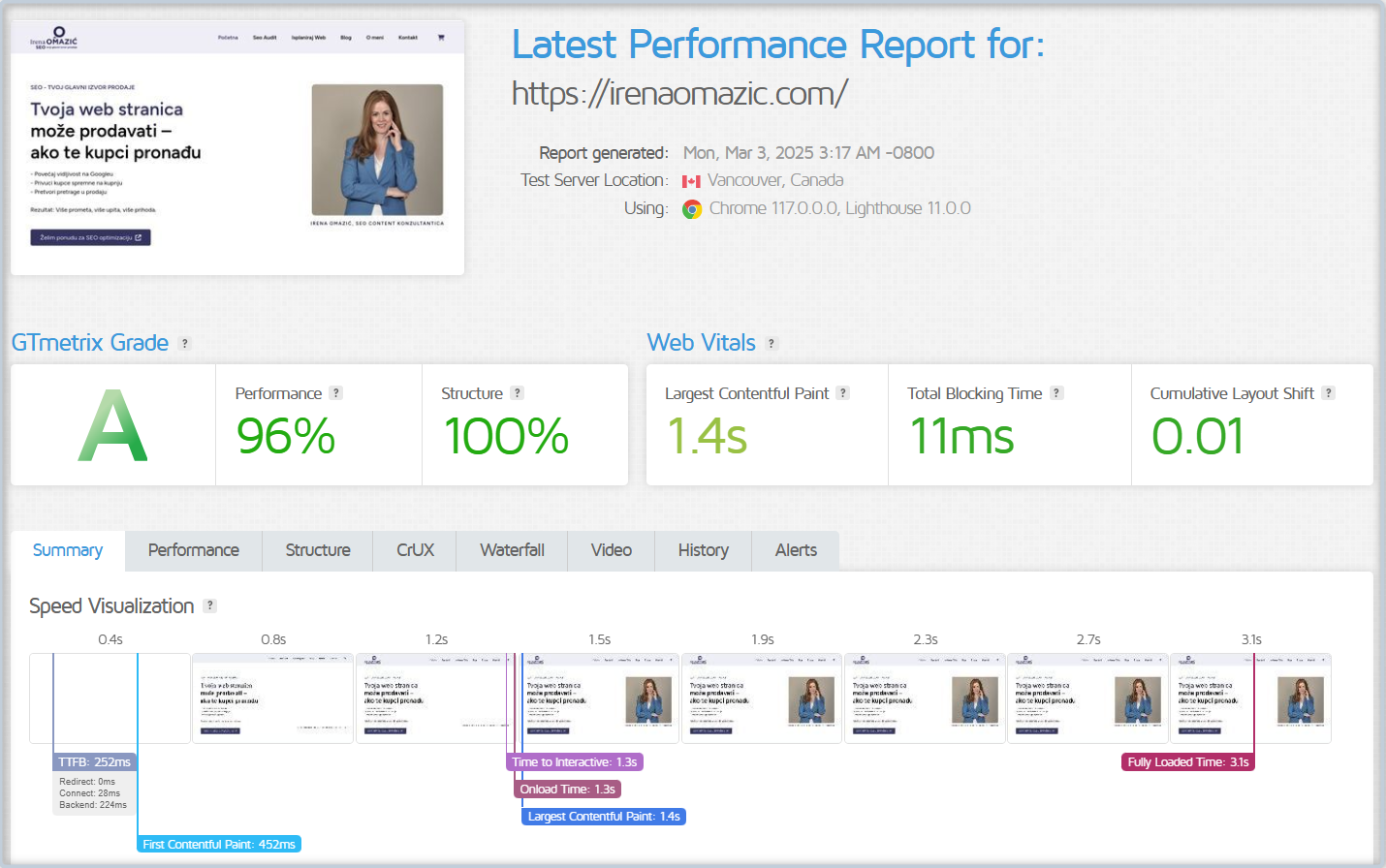This screenshot has width=1386, height=868.
Task: Open the Video tab
Action: pyautogui.click(x=612, y=550)
